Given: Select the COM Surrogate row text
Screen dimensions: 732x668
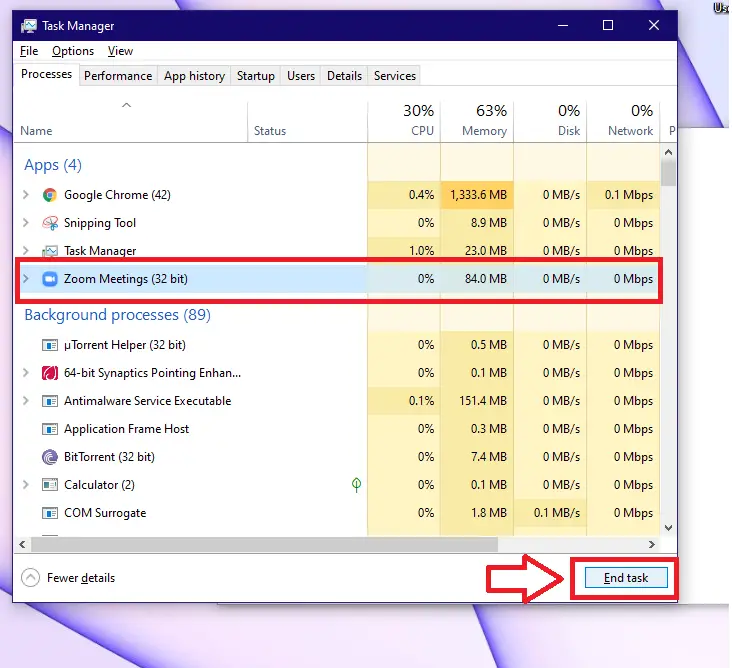Looking at the screenshot, I should click(x=105, y=513).
